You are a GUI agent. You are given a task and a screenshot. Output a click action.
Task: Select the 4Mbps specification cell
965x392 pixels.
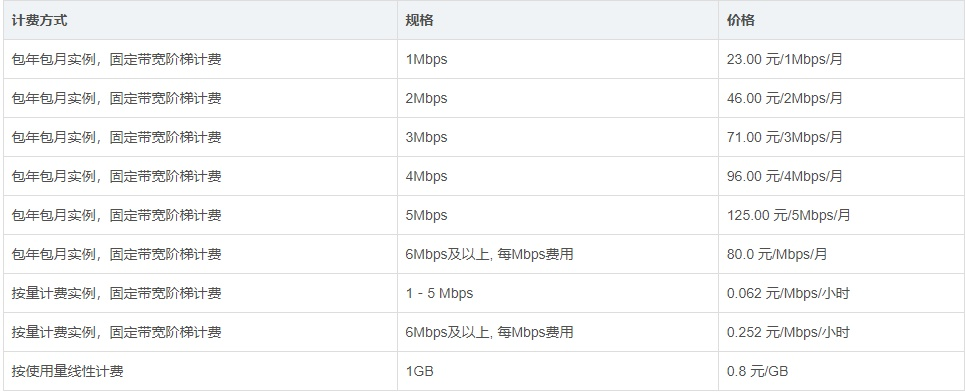(x=558, y=176)
